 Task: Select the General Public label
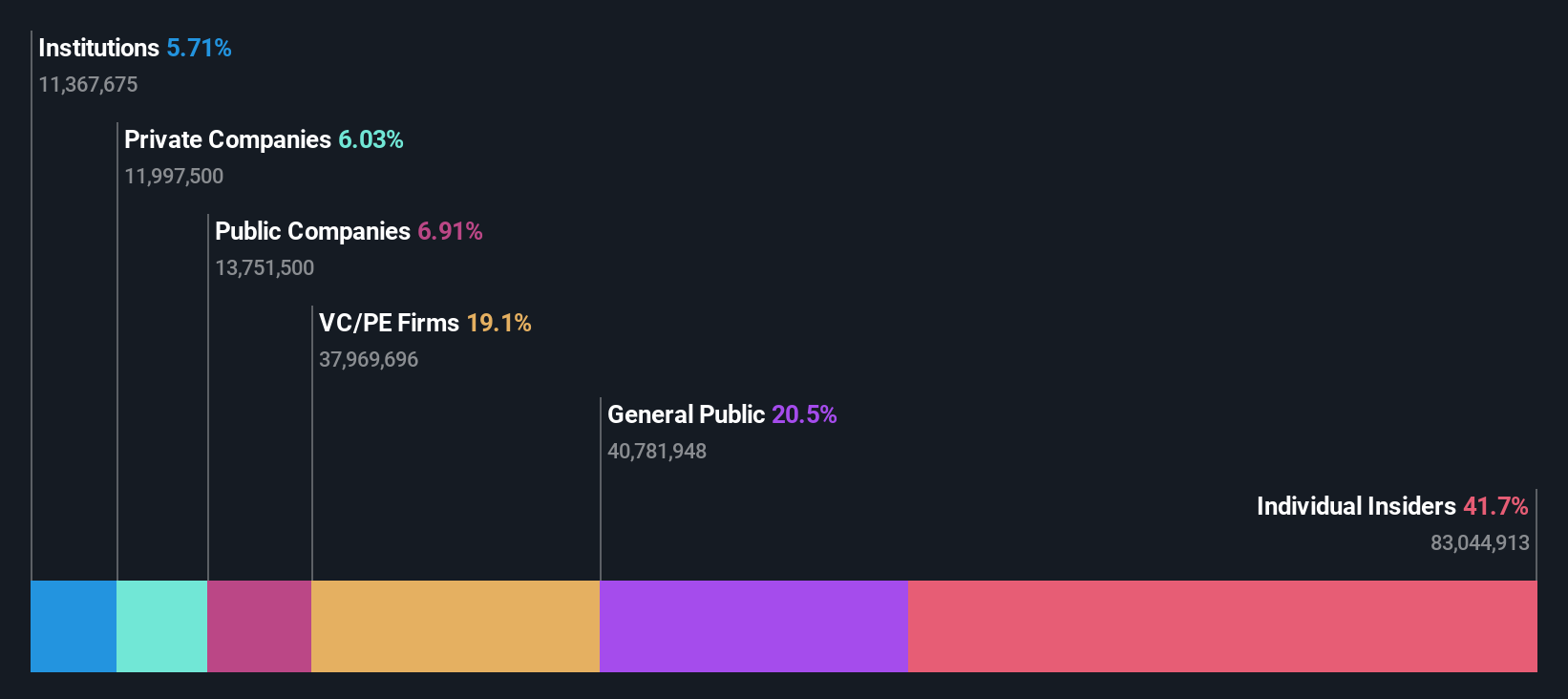click(x=686, y=414)
